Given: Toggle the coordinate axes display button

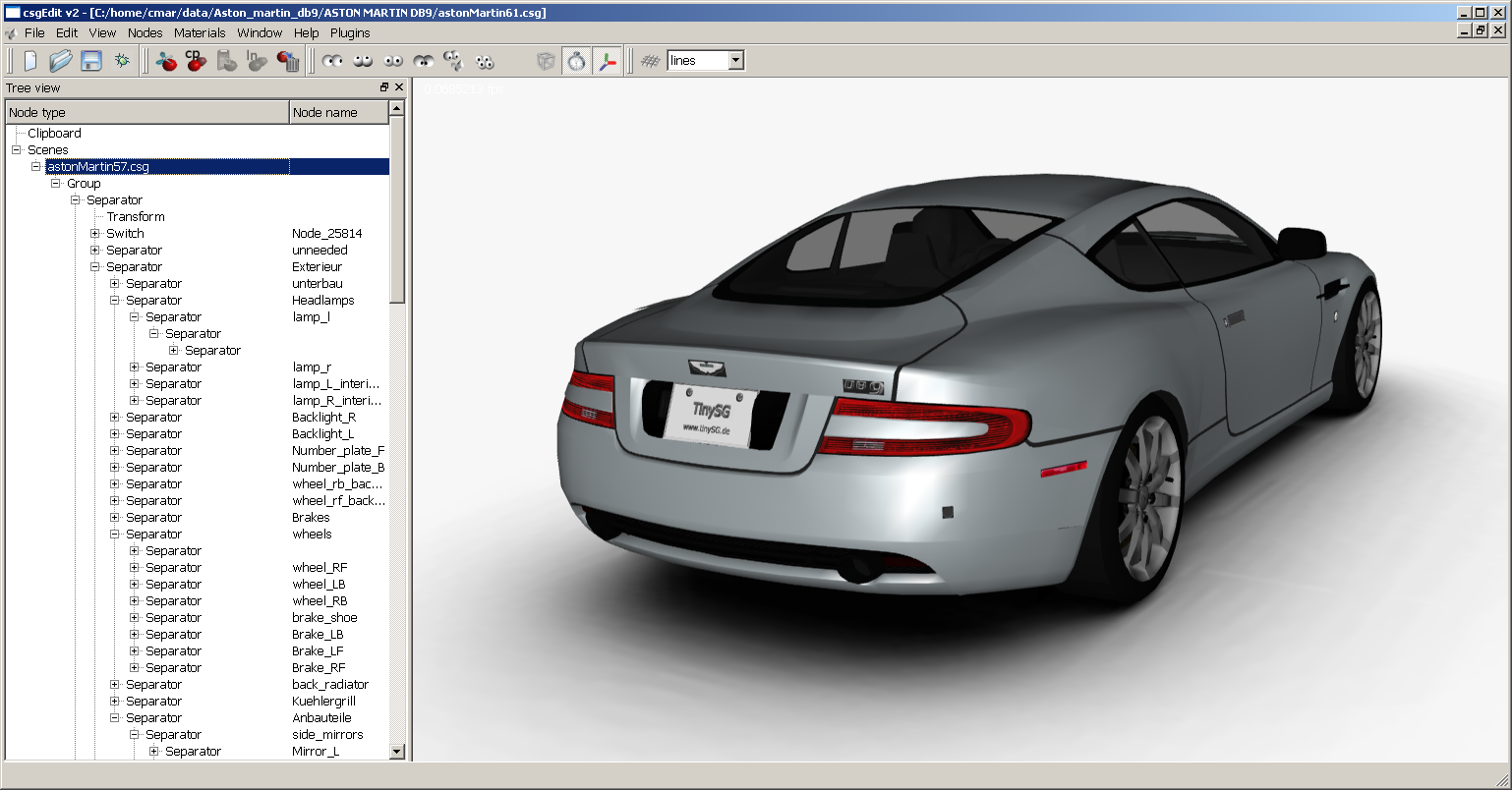Looking at the screenshot, I should pos(608,61).
